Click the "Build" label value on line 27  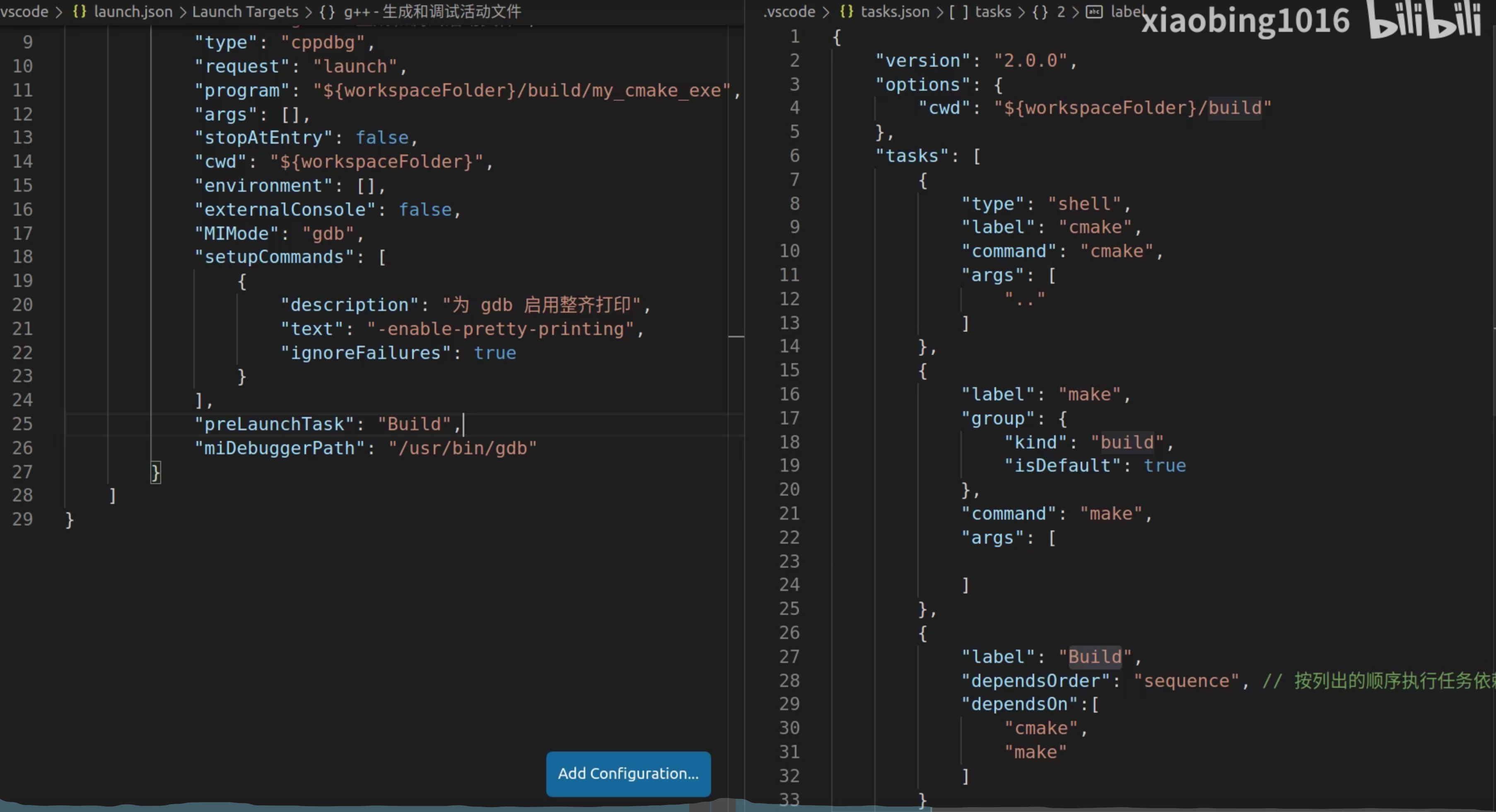(x=1095, y=657)
